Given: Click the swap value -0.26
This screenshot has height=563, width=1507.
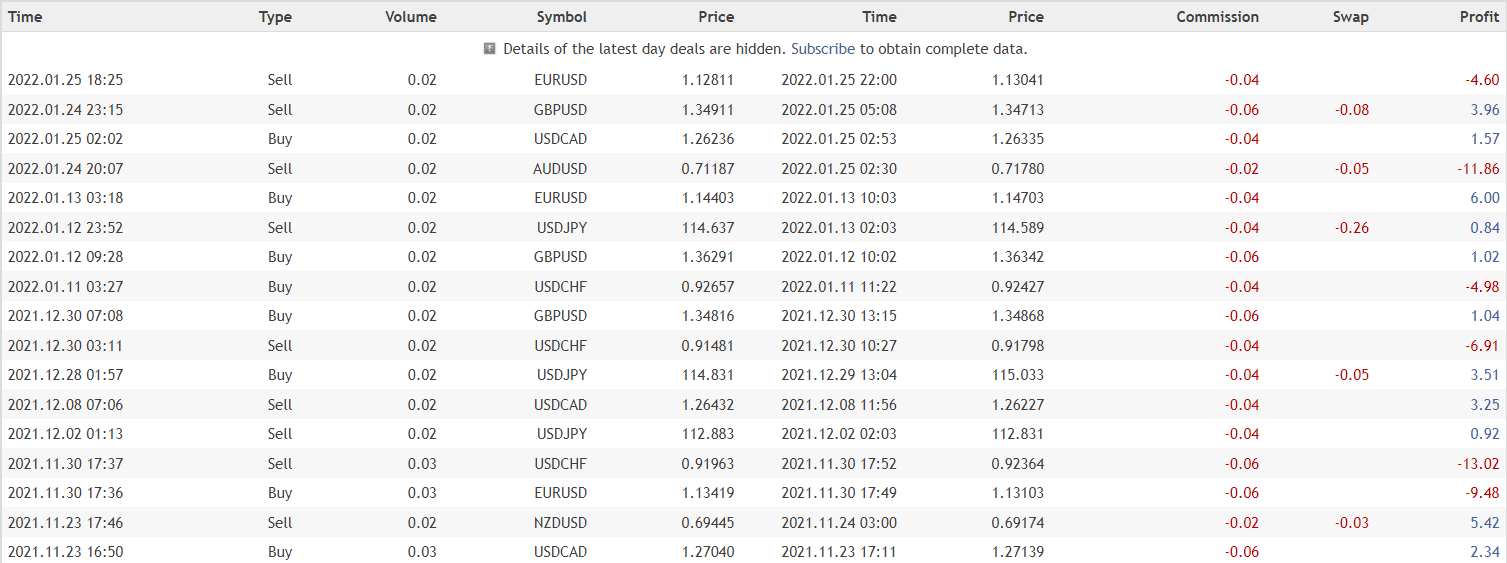Looking at the screenshot, I should pyautogui.click(x=1352, y=228).
